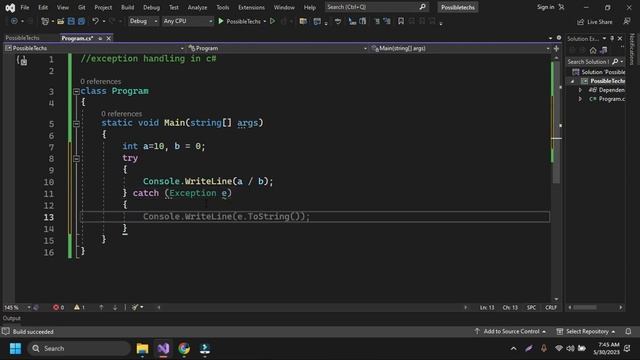
Task: Click the Solution Explorer horizontal scrollbar thumb
Action: (x=585, y=307)
